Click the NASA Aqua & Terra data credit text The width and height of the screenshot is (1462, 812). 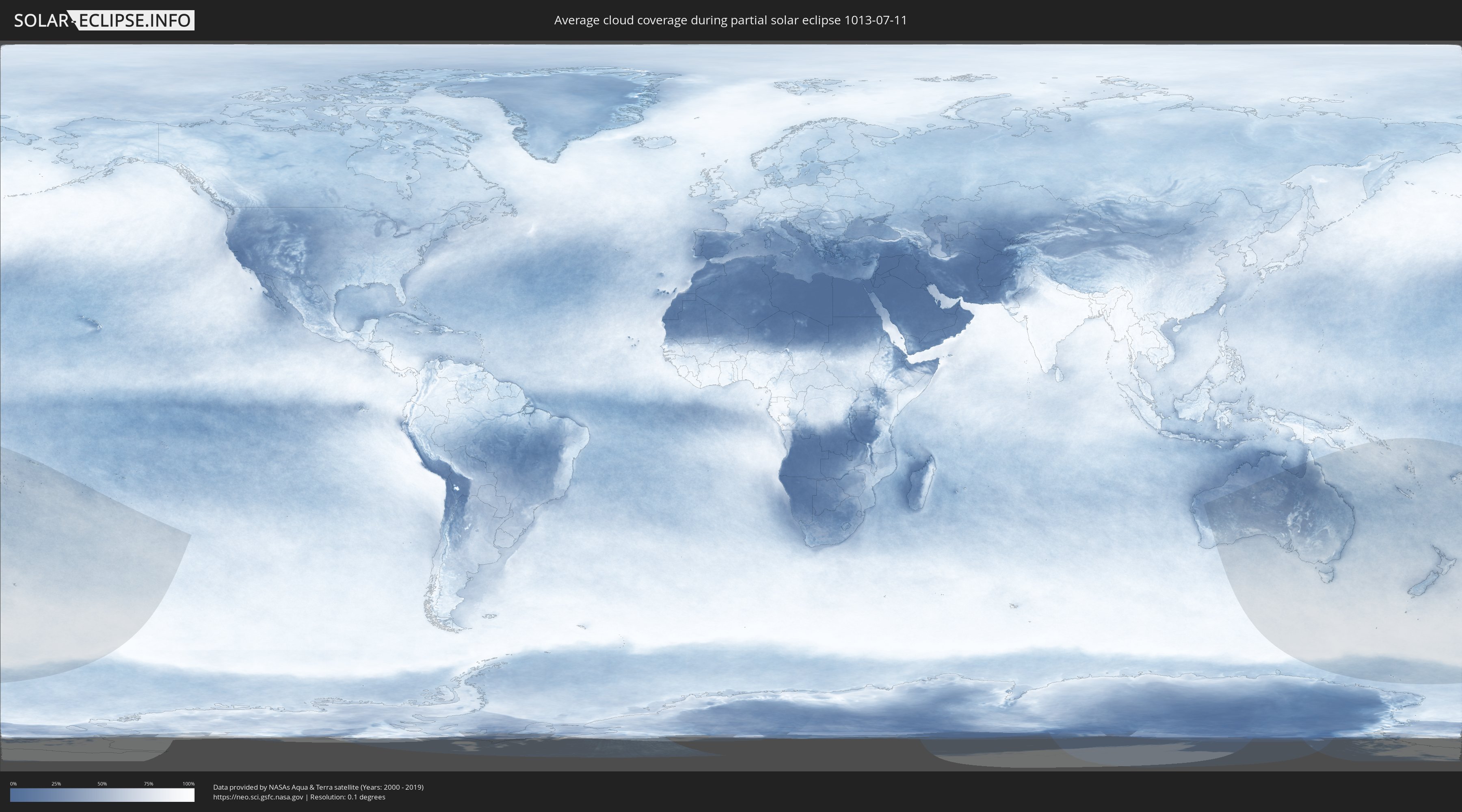(x=318, y=787)
